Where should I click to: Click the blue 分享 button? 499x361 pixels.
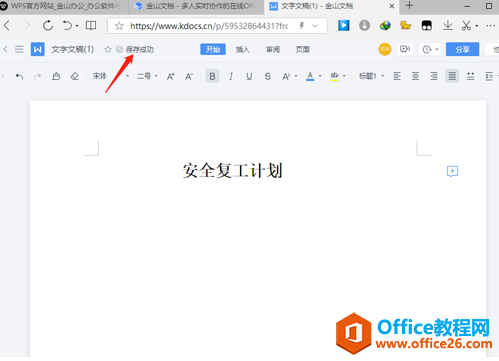pyautogui.click(x=462, y=49)
